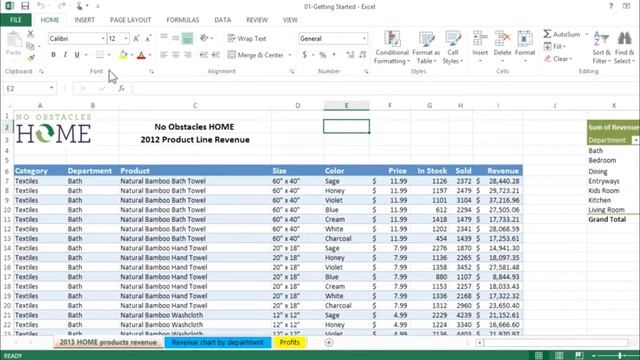Add a new sheet with plus icon
Screen dimensions: 640x360
pyautogui.click(x=329, y=342)
